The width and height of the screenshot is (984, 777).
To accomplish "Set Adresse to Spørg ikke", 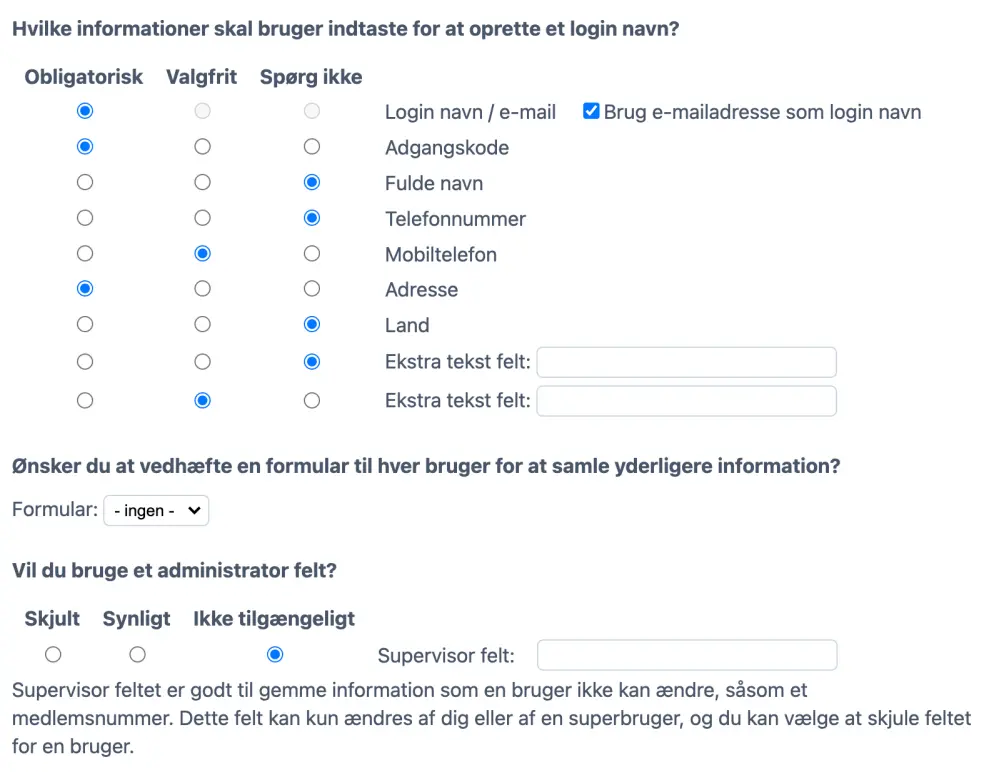I will point(311,288).
